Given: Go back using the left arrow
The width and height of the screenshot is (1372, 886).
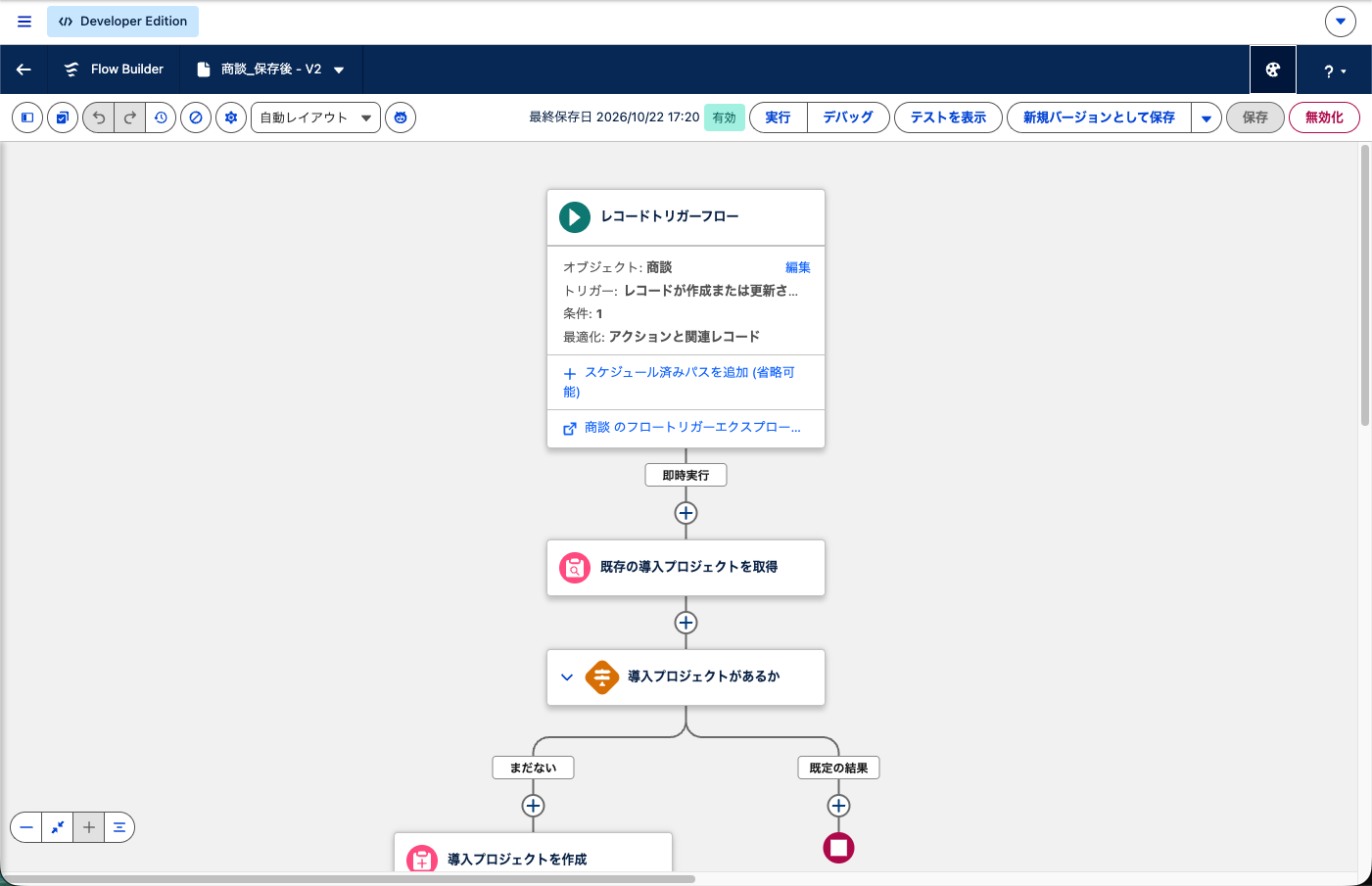Looking at the screenshot, I should pos(24,70).
